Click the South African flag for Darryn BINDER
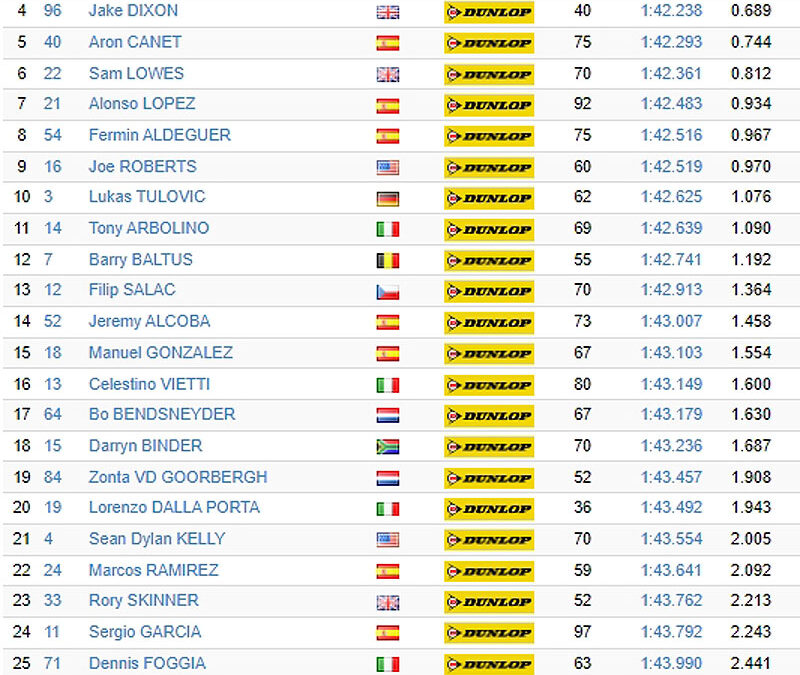Viewport: 800px width, 675px height. [x=388, y=447]
